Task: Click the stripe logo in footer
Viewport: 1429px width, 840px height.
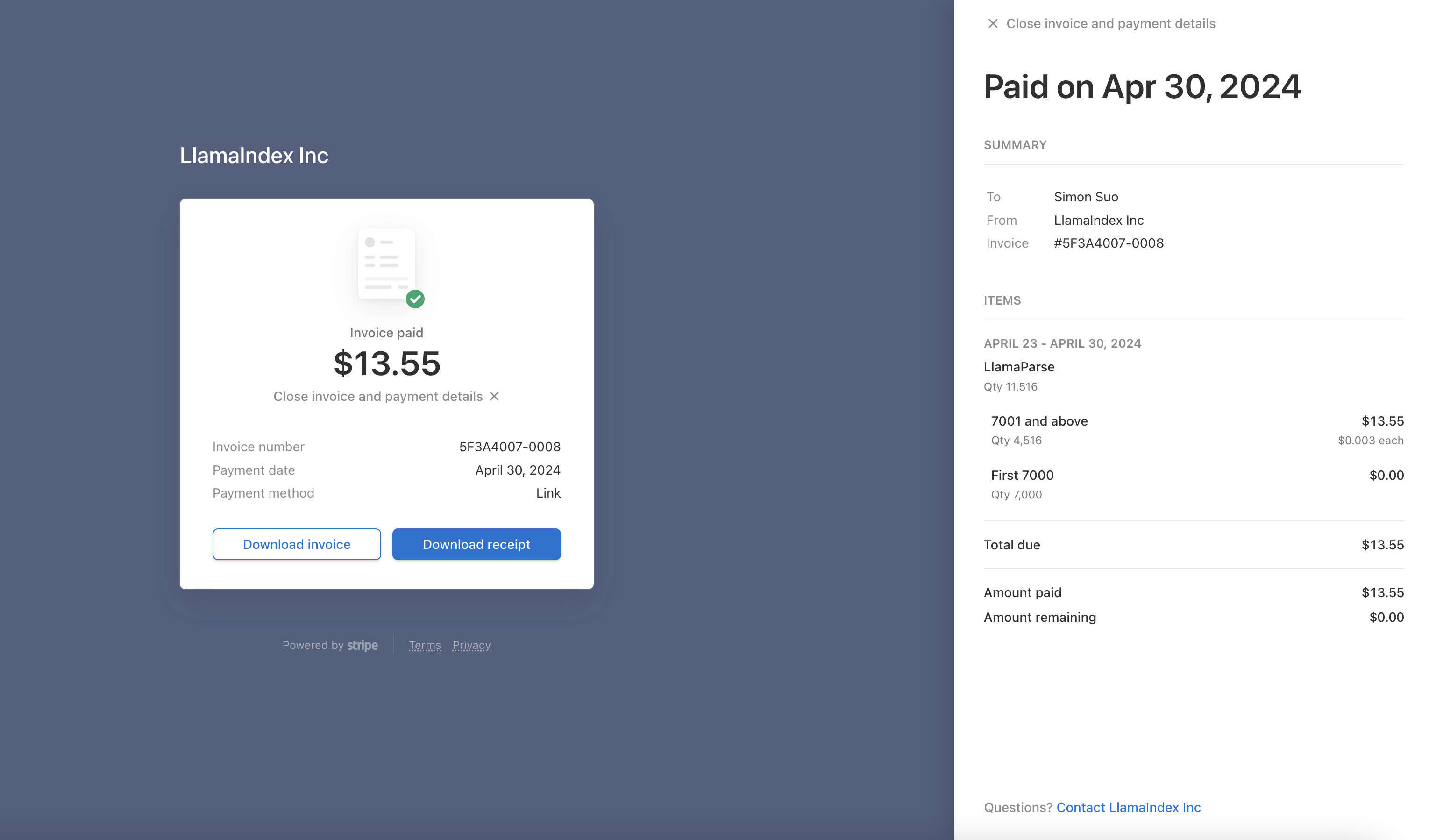Action: point(363,645)
